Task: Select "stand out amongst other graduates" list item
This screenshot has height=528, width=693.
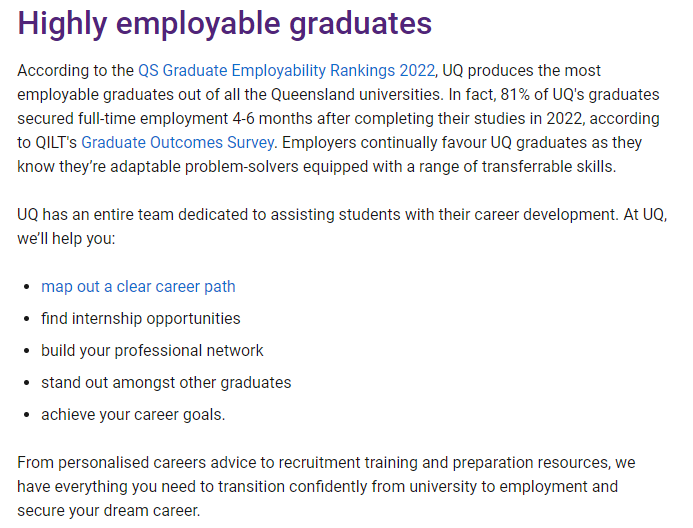Action: click(166, 382)
